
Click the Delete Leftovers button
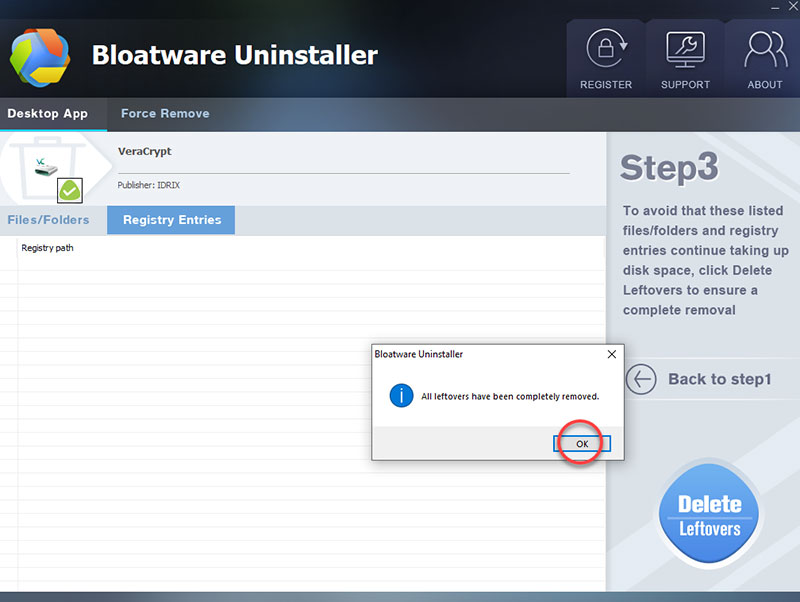click(709, 514)
